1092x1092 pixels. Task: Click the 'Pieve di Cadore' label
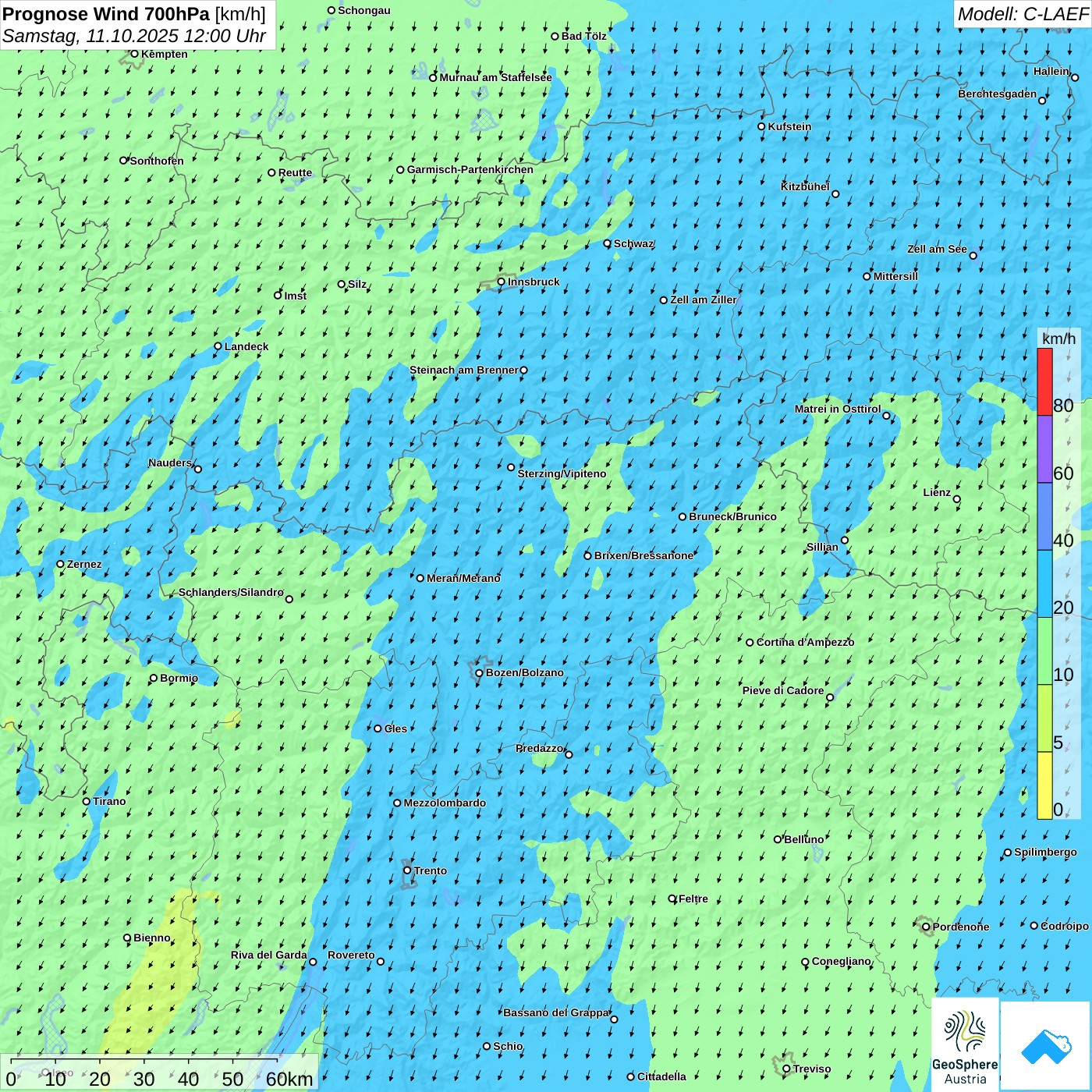783,690
